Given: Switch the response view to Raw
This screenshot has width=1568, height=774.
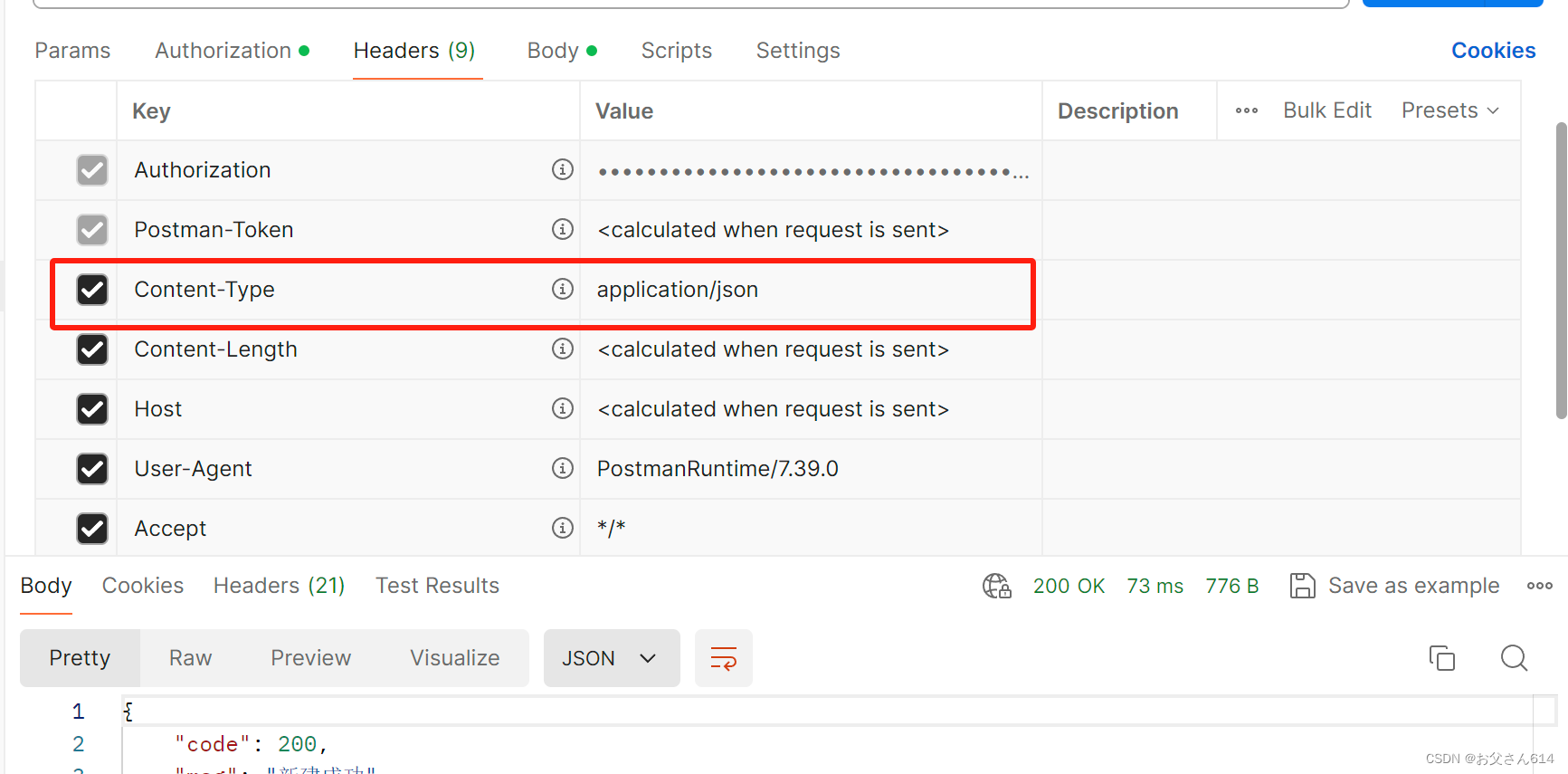Looking at the screenshot, I should [189, 658].
